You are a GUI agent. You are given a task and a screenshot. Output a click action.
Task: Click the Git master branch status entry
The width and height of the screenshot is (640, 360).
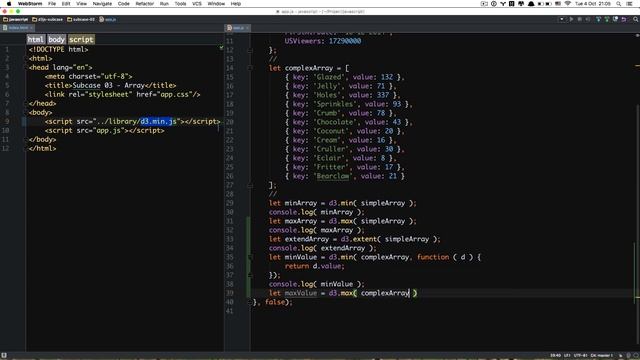pos(602,356)
